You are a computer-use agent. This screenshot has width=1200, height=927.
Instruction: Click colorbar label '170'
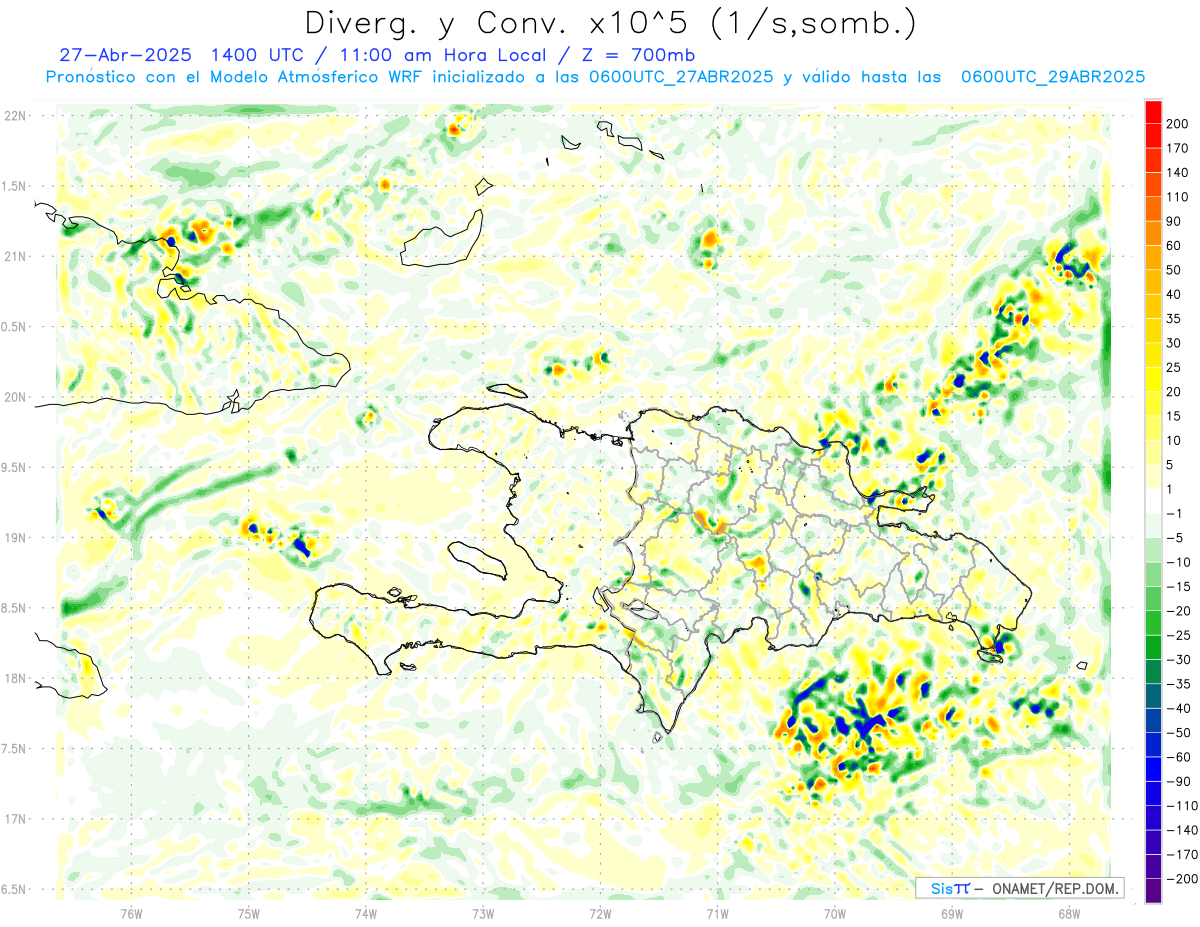(1179, 148)
